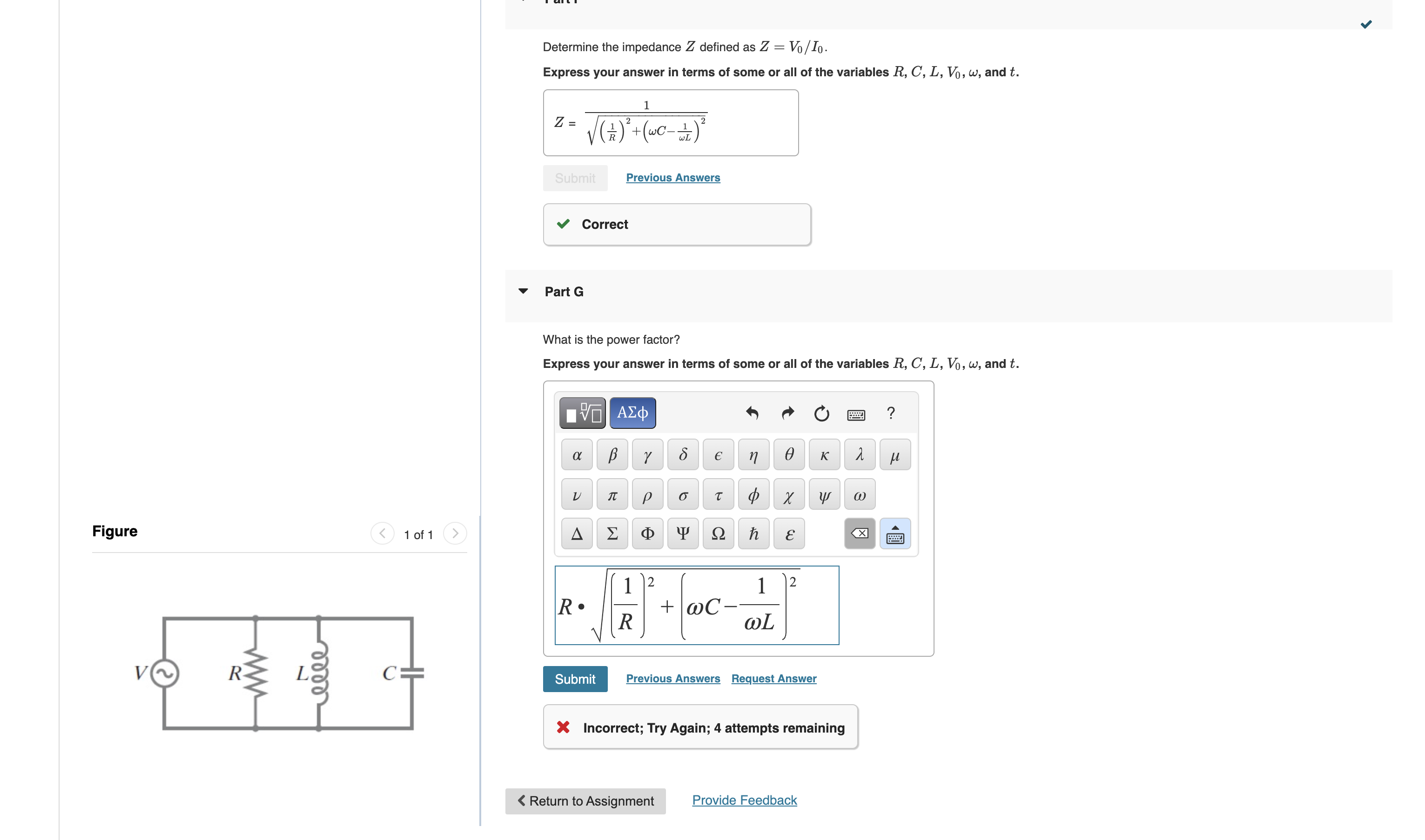Screen dimensions: 1425x840
Task: Click the redo arrow in equation editor
Action: [x=787, y=413]
